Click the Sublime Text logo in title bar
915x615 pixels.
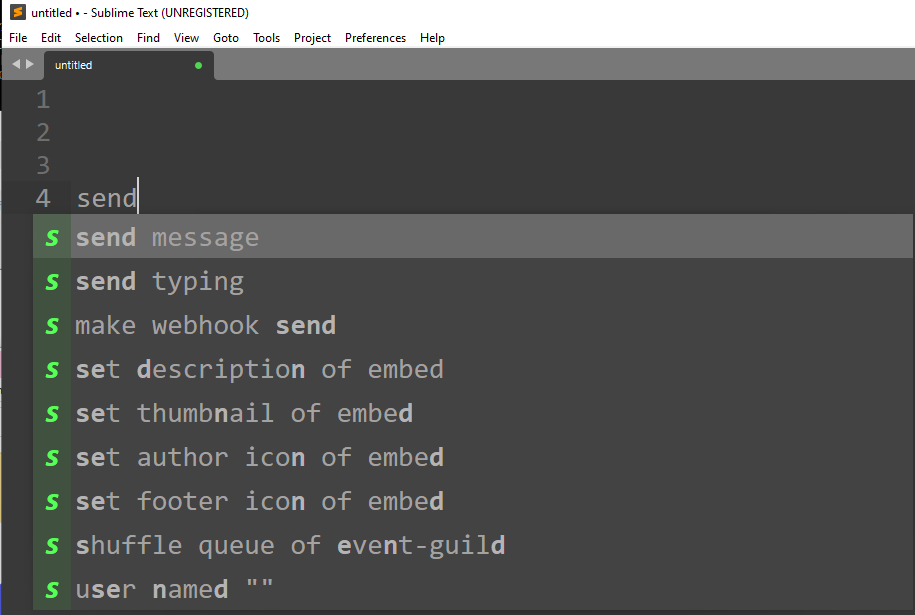18,12
